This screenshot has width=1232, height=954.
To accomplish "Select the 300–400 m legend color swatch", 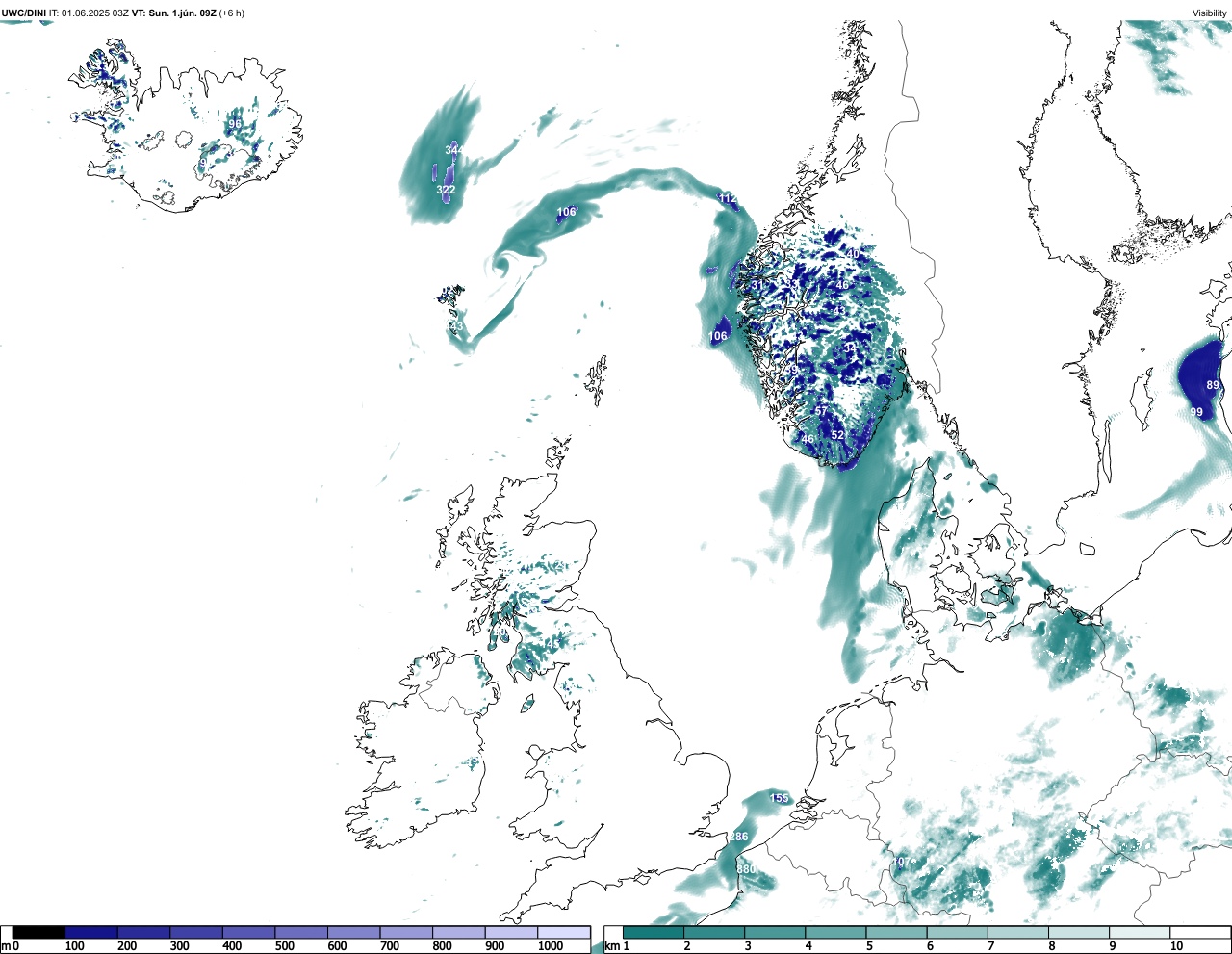I will click(196, 933).
